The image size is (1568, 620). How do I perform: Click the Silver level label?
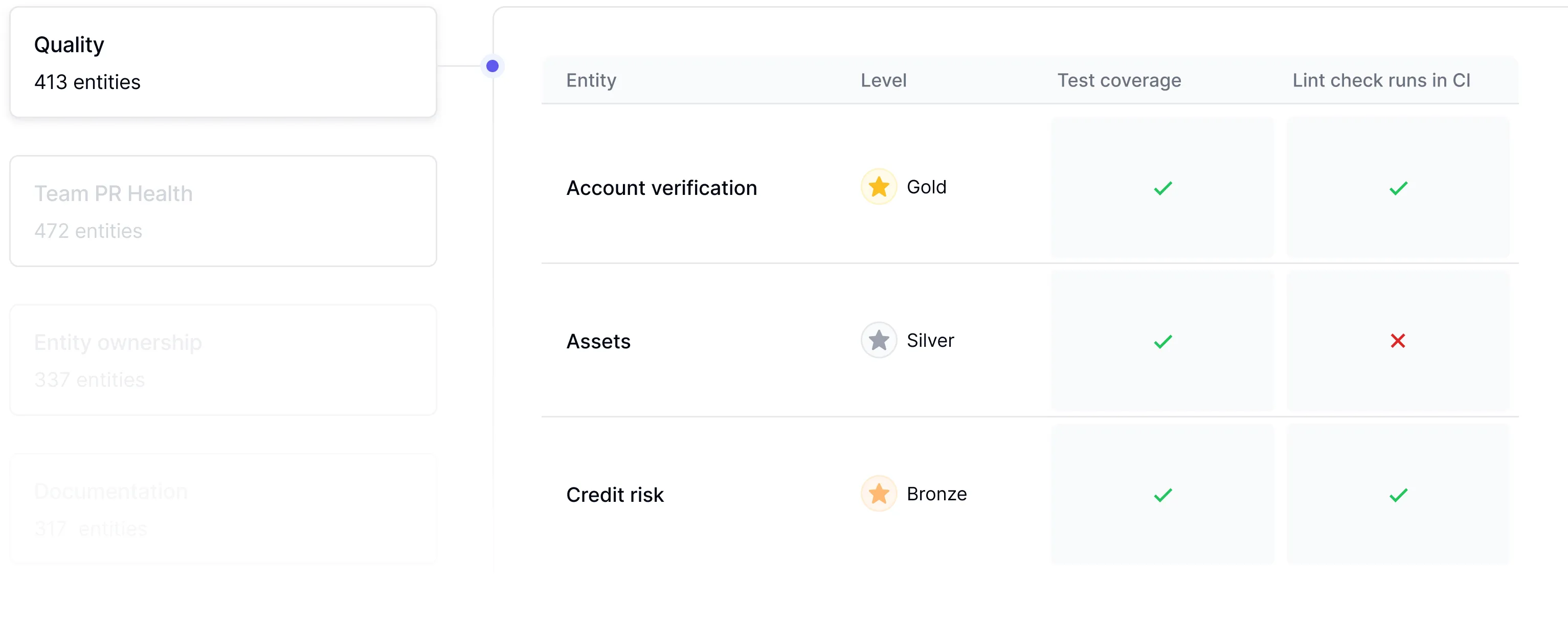(930, 341)
